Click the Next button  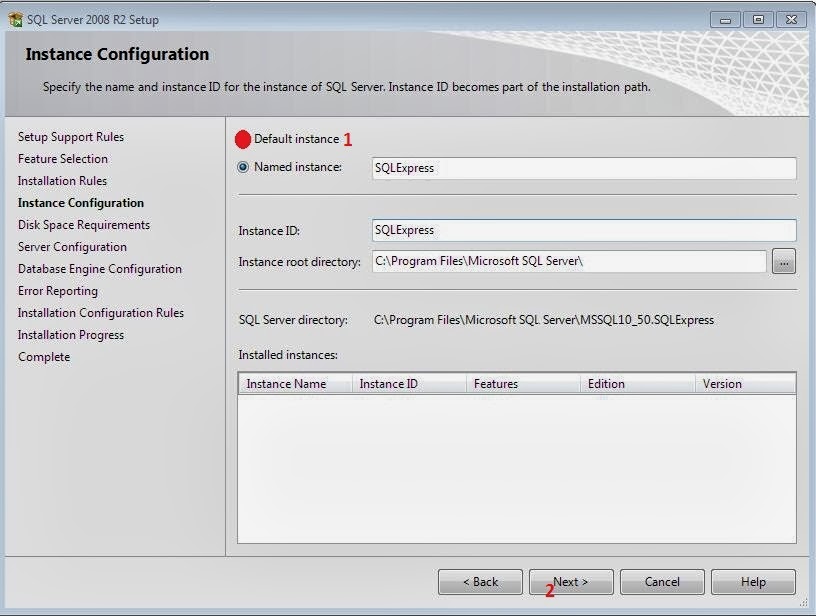point(571,582)
